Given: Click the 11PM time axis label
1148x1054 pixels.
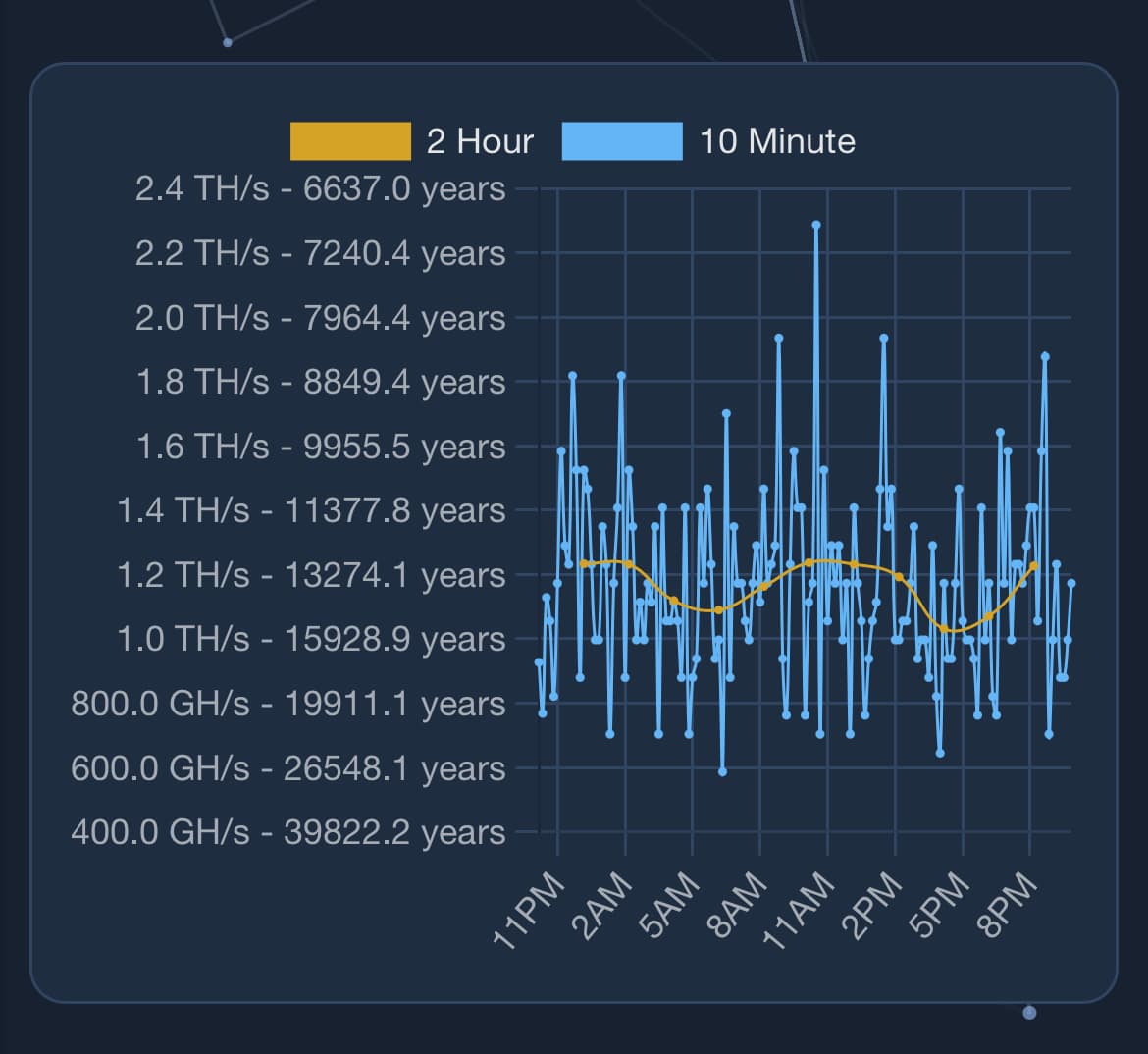Looking at the screenshot, I should click(529, 911).
